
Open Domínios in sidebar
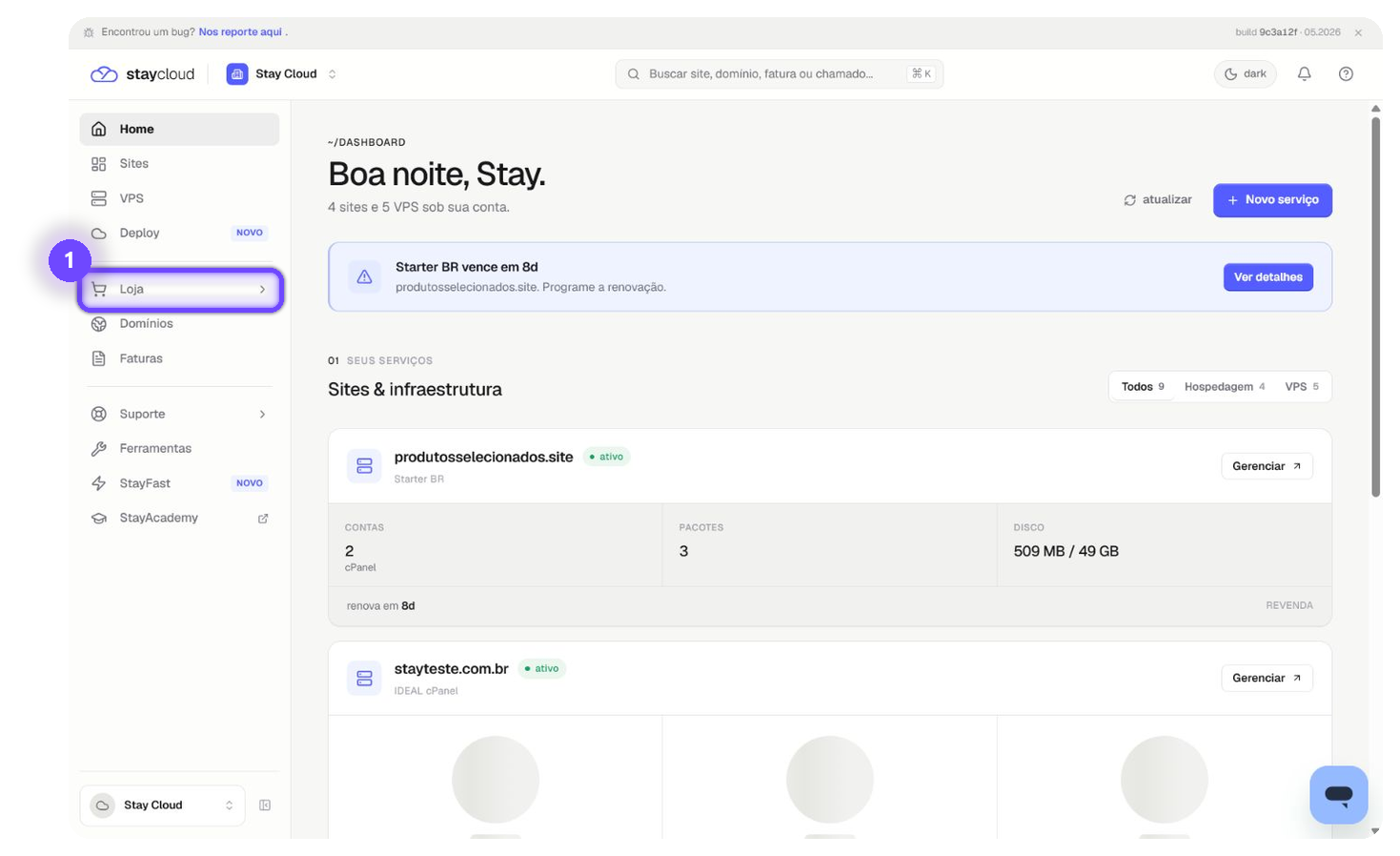point(179,324)
